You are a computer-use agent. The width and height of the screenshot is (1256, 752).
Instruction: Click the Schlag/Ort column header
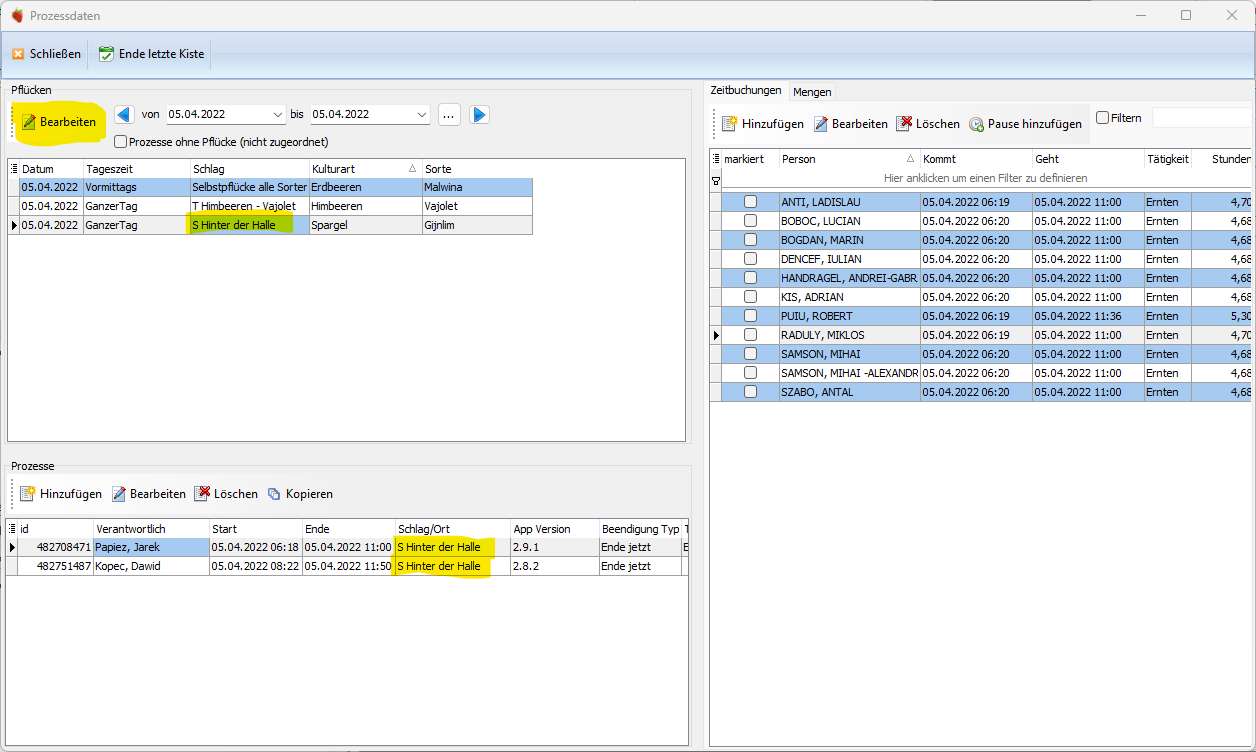(452, 529)
